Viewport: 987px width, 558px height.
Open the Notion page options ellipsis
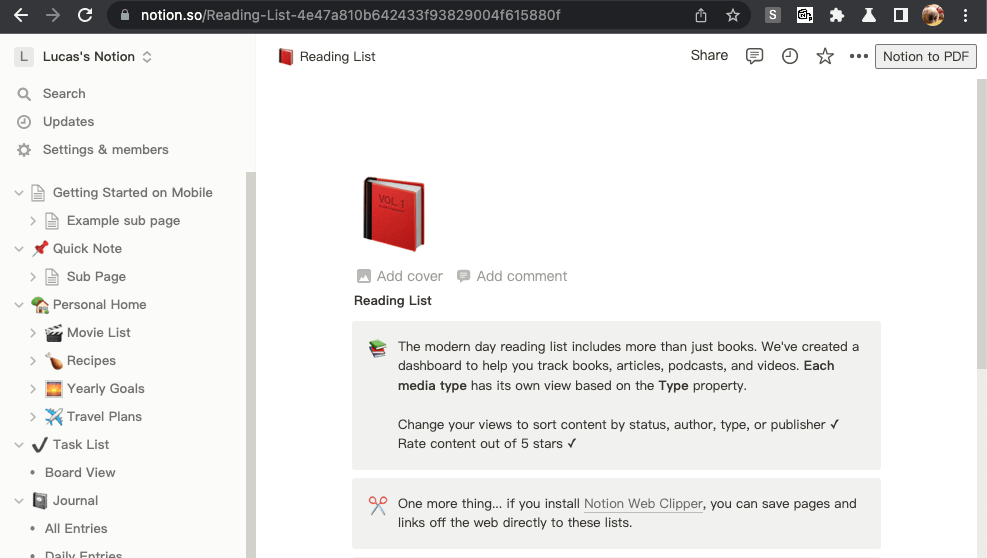pyautogui.click(x=859, y=56)
